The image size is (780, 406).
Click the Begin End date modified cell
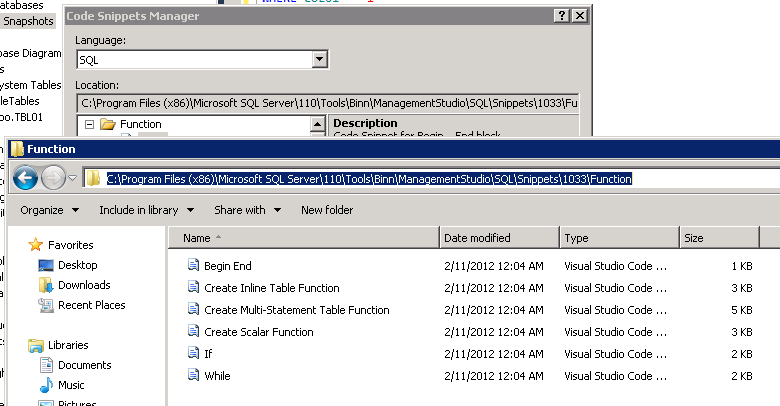click(x=493, y=266)
